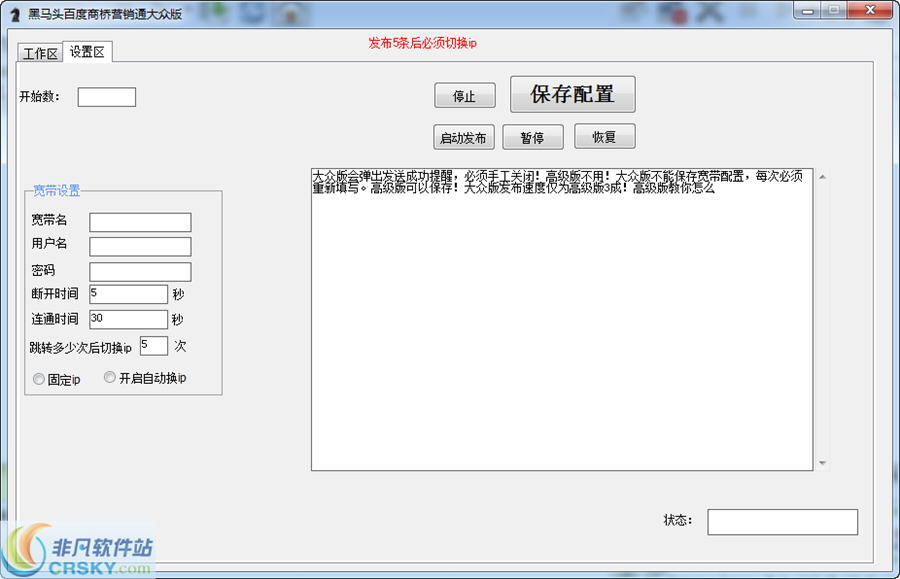The image size is (900, 579).
Task: Click the 断开时间 seconds field
Action: (128, 294)
